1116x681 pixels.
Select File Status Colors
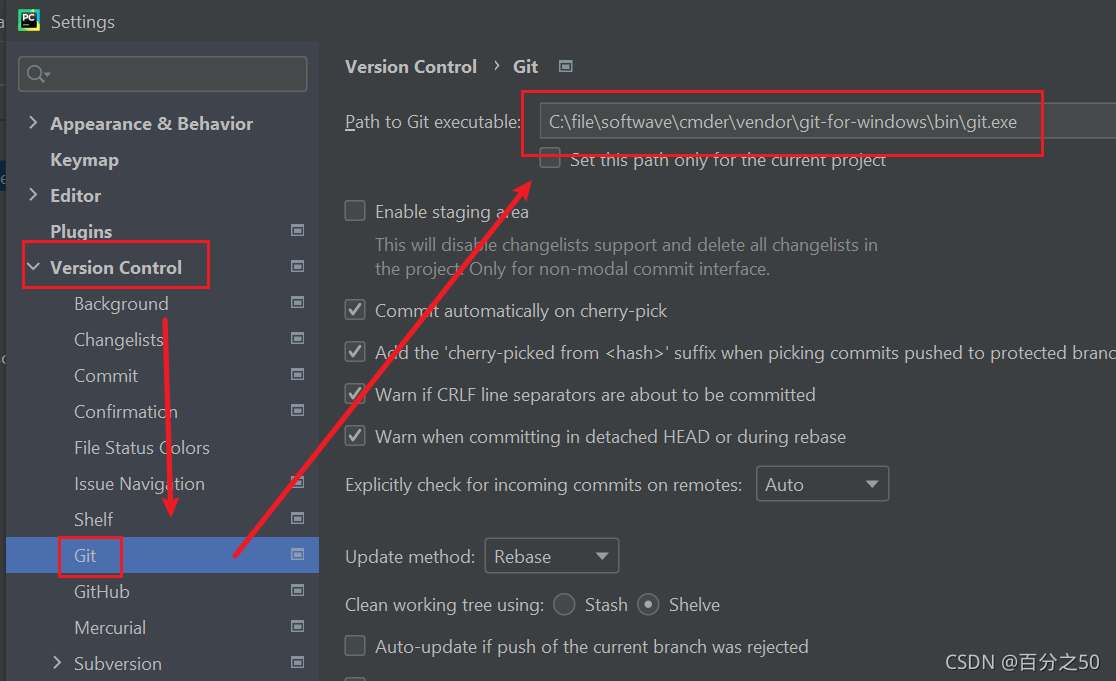point(142,448)
